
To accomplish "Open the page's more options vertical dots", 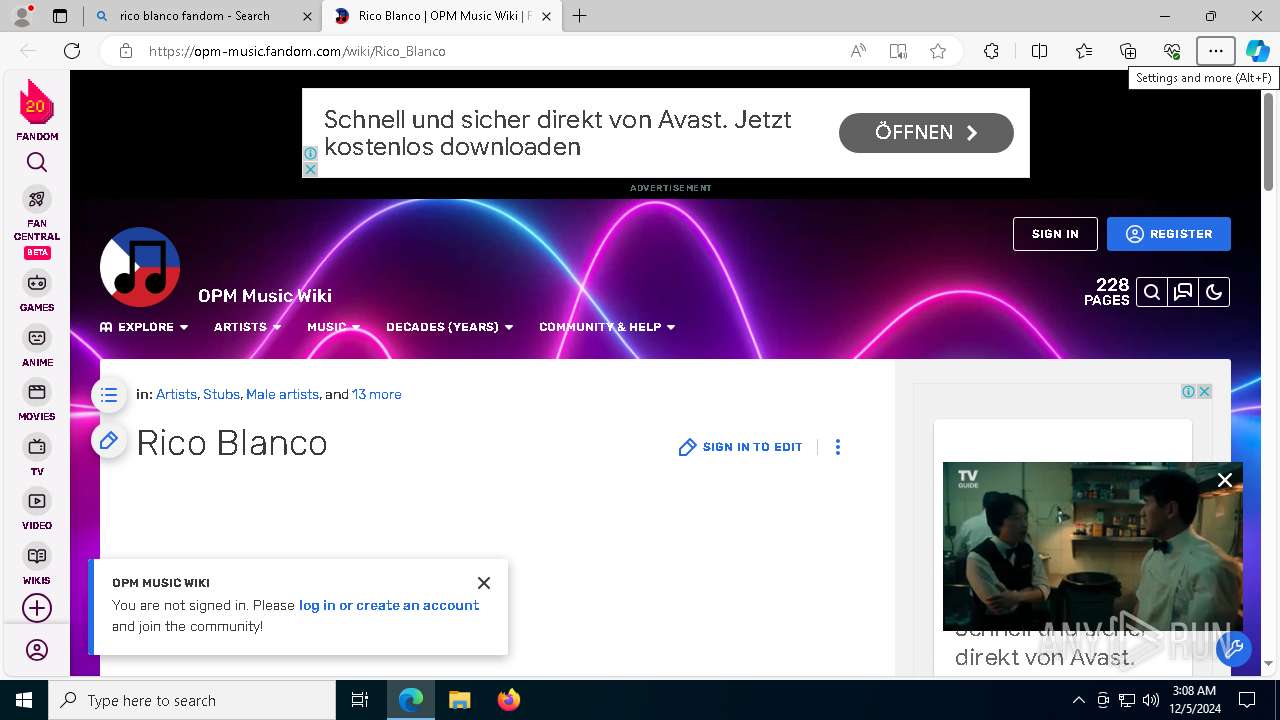I will coord(838,447).
